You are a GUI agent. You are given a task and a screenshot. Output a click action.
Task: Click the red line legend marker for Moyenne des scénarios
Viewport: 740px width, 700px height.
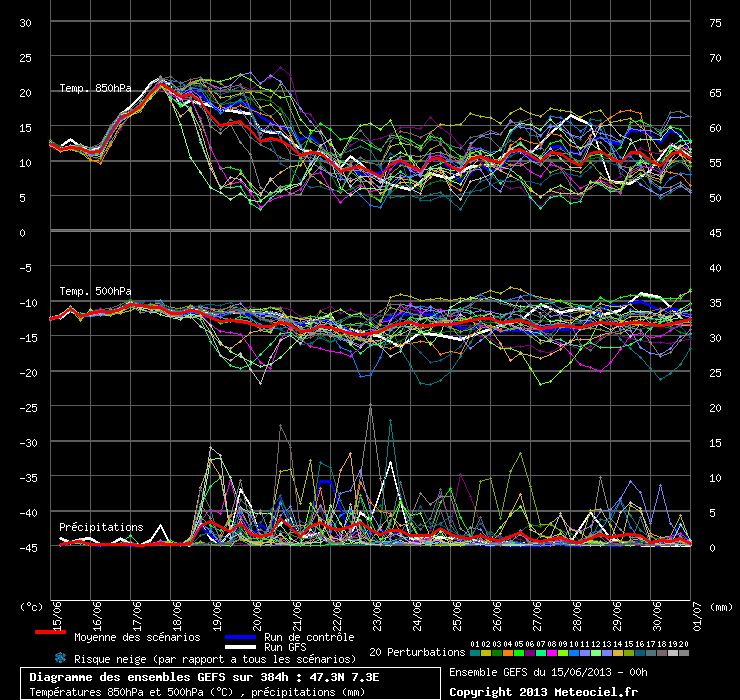(x=50, y=634)
